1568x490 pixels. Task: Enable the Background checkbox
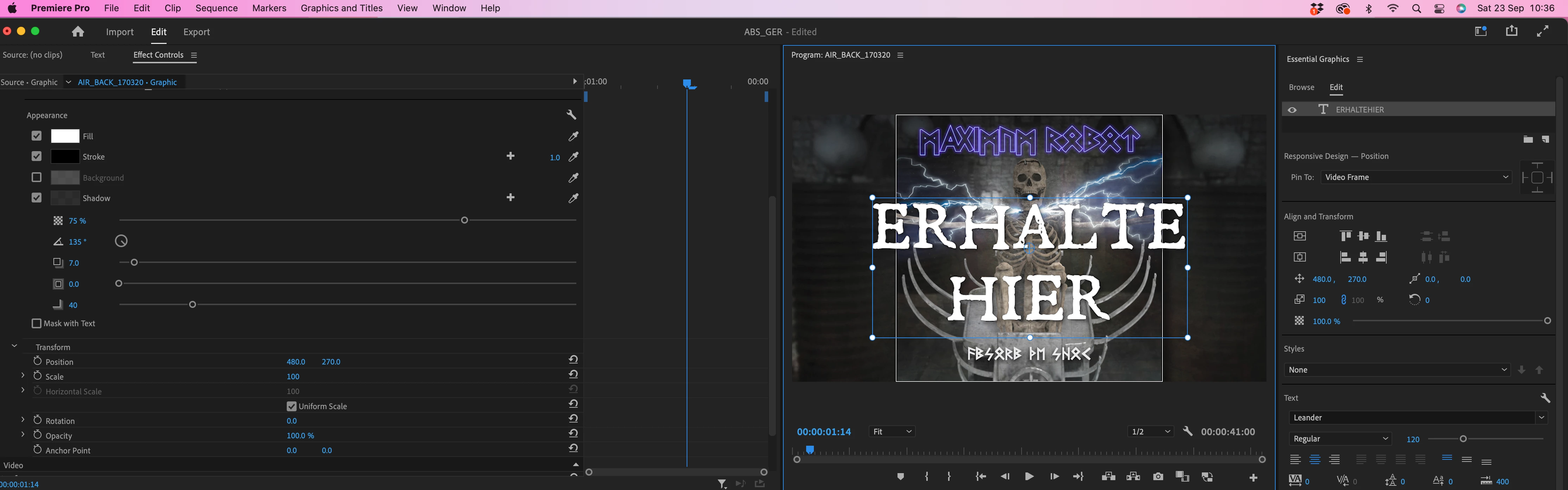37,178
